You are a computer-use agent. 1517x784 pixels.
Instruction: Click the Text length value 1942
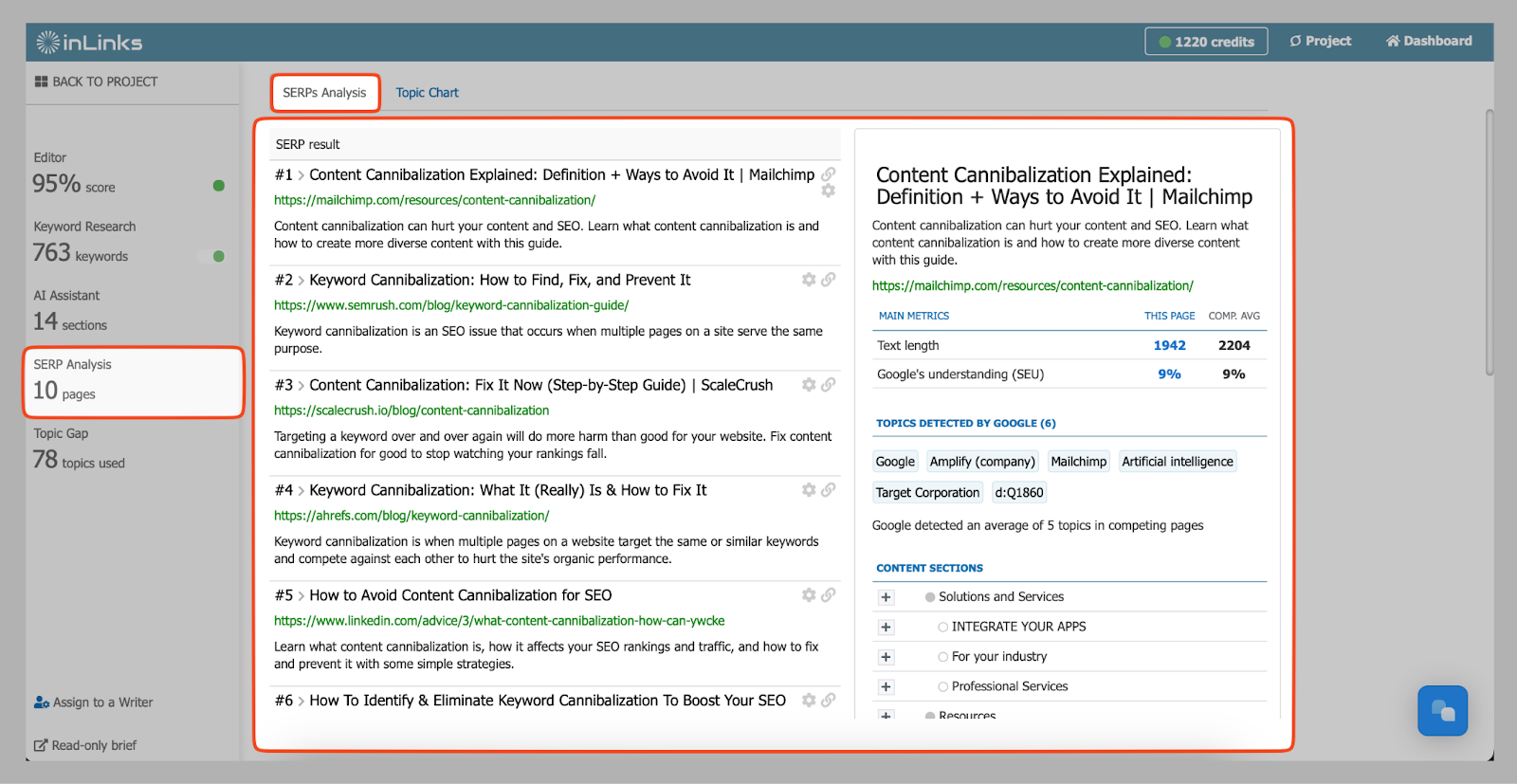coord(1169,345)
